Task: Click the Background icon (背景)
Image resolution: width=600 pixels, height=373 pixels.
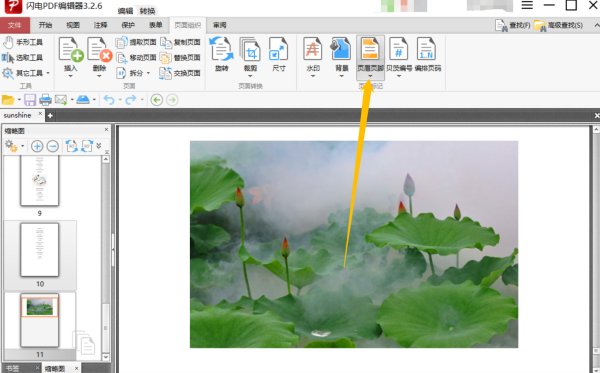Action: (x=341, y=49)
